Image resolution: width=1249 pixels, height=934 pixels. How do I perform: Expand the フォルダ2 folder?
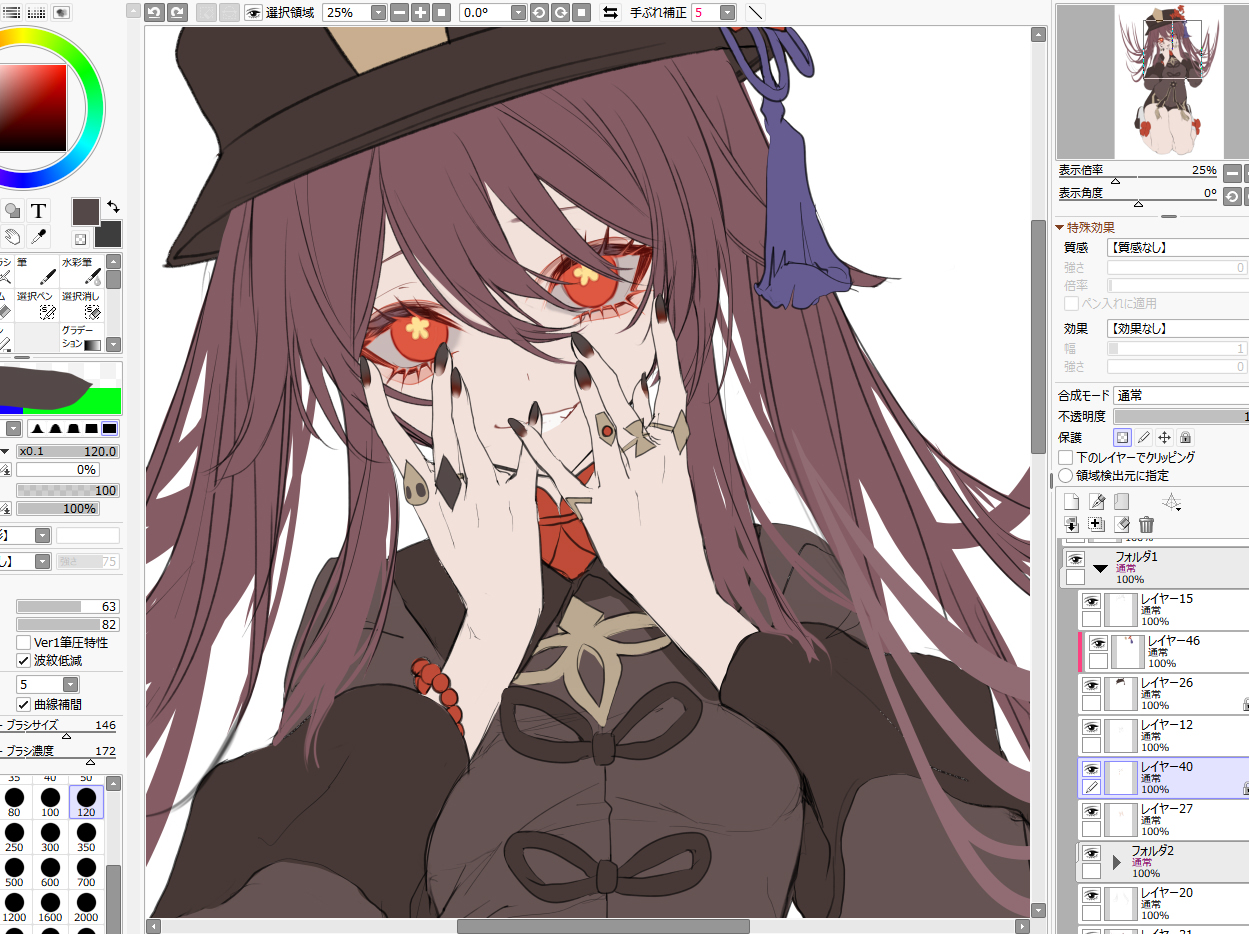tap(1117, 862)
